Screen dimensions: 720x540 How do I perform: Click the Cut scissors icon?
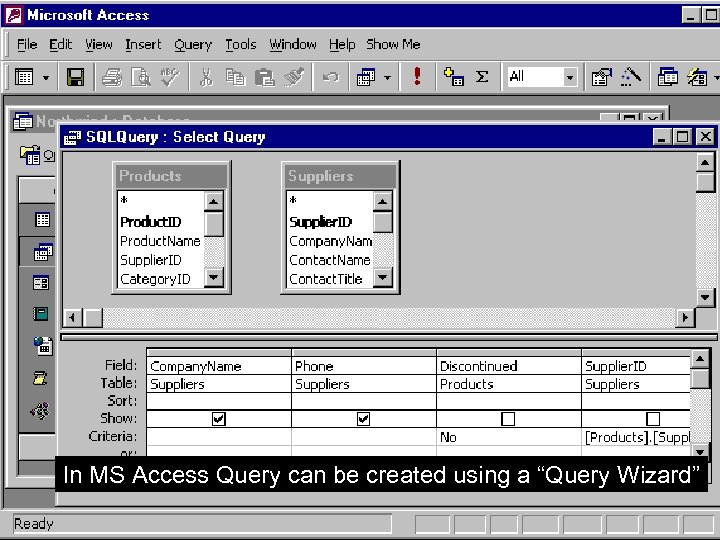[x=206, y=77]
